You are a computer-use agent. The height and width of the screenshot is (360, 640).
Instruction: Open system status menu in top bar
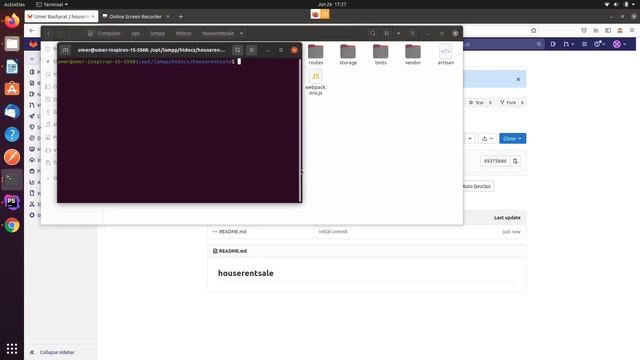pos(620,4)
